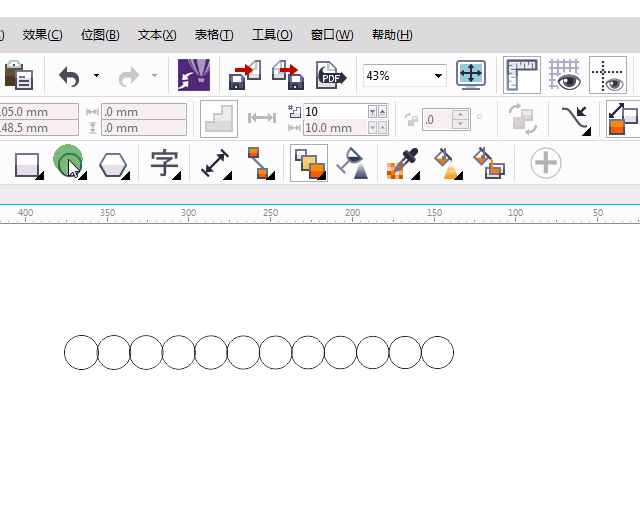
Task: Click the blend rotation angle field
Action: [x=437, y=120]
